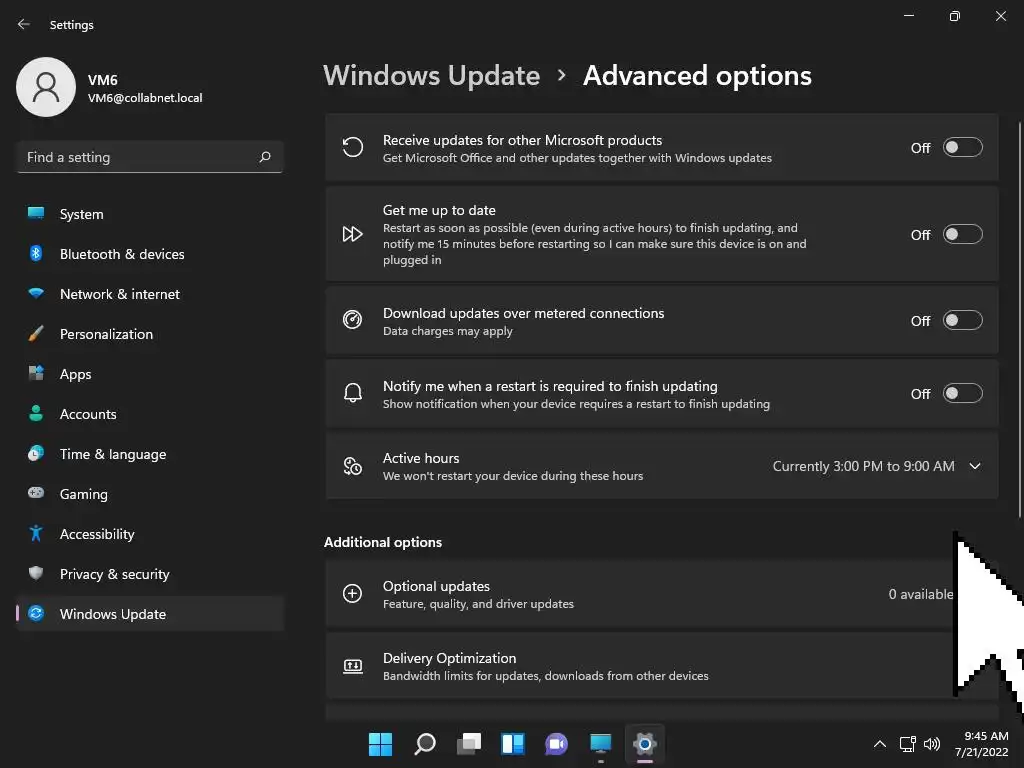The height and width of the screenshot is (768, 1024).
Task: Click the volume speaker icon in tray
Action: click(932, 744)
